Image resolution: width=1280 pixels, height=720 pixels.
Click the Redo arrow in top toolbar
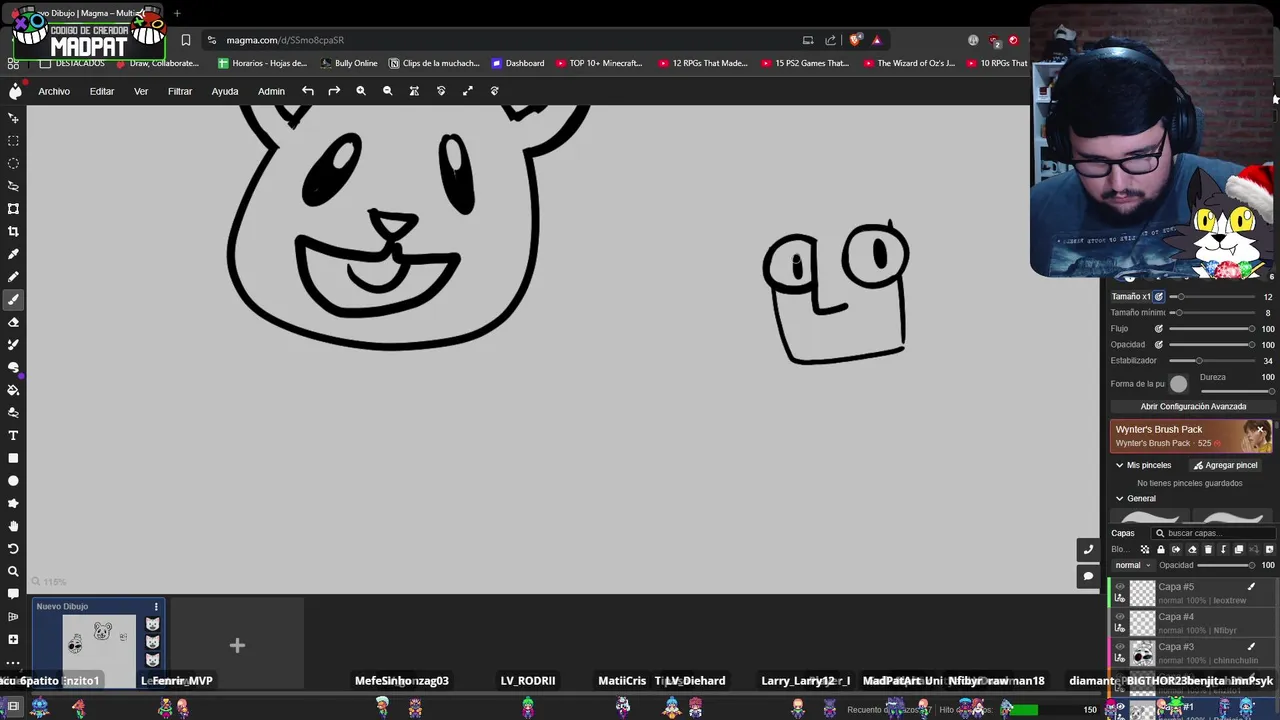(x=334, y=91)
